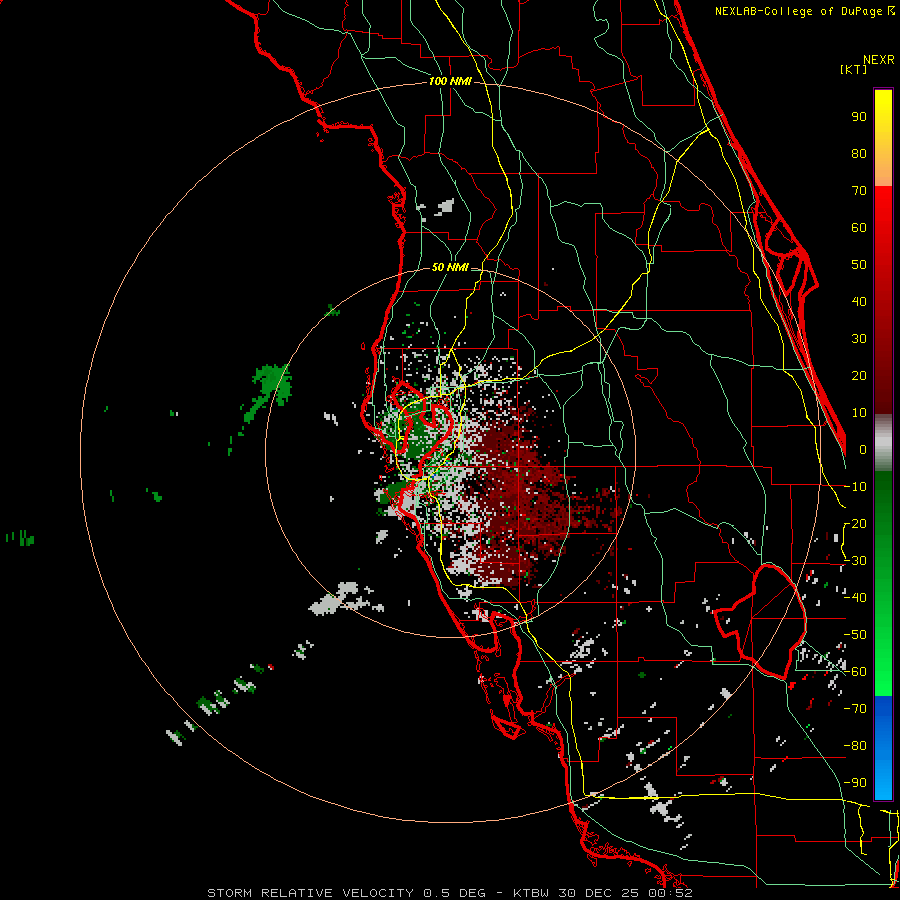Click the [KT] units label
This screenshot has width=900, height=900.
click(x=853, y=69)
